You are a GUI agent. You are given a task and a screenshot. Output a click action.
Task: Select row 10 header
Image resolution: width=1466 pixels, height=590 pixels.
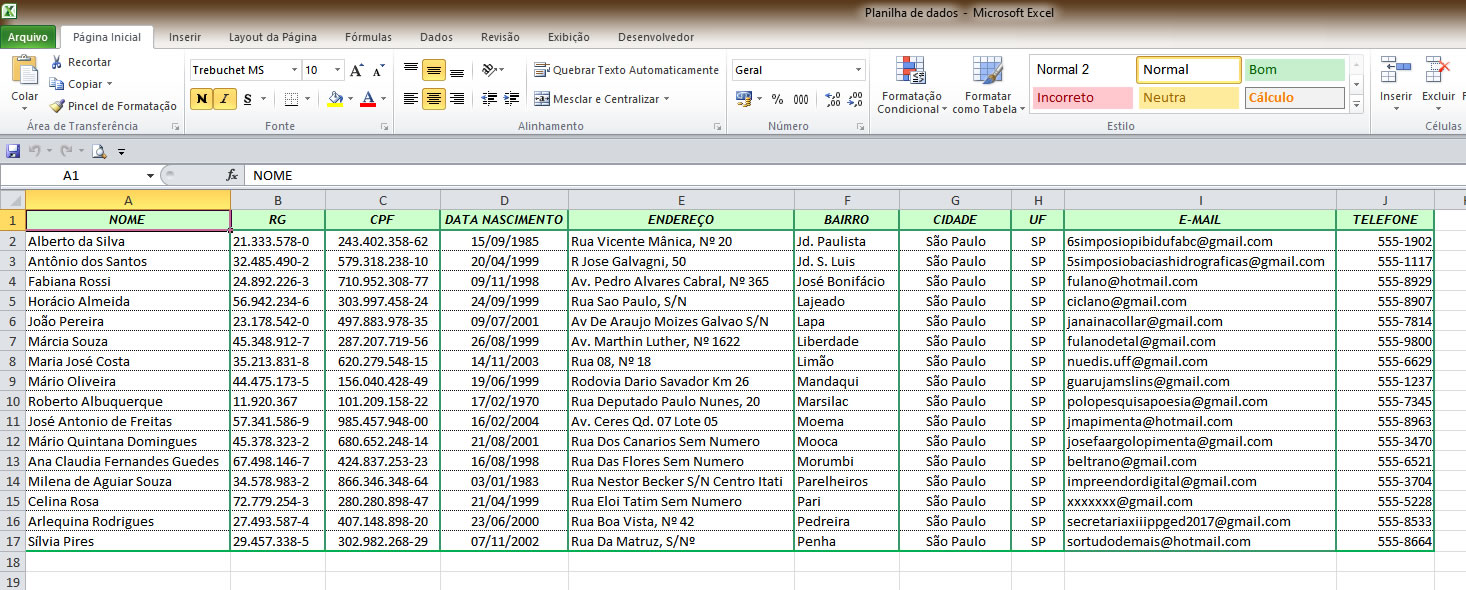[12, 401]
